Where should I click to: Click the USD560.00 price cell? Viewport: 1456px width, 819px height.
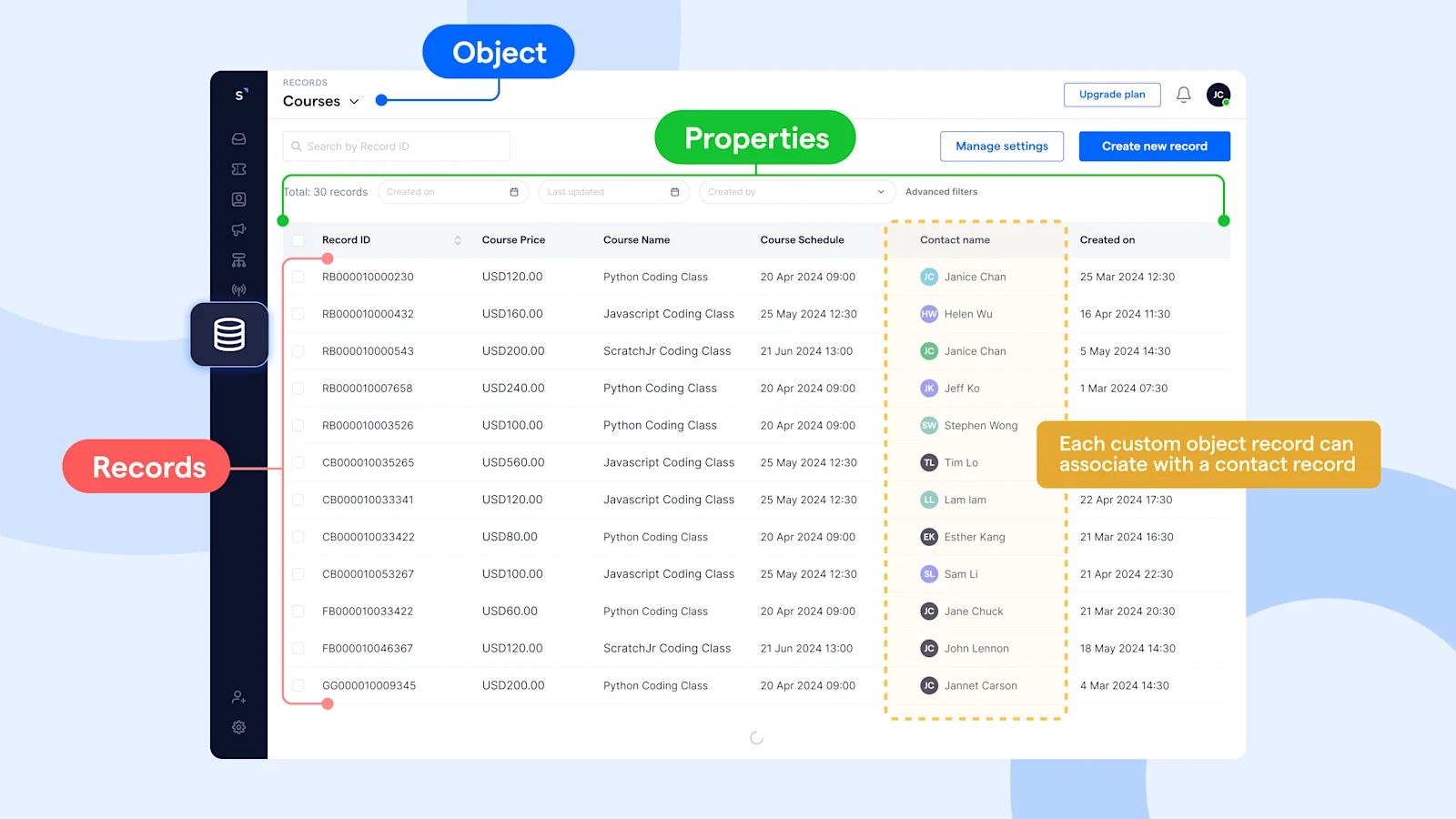tap(513, 463)
